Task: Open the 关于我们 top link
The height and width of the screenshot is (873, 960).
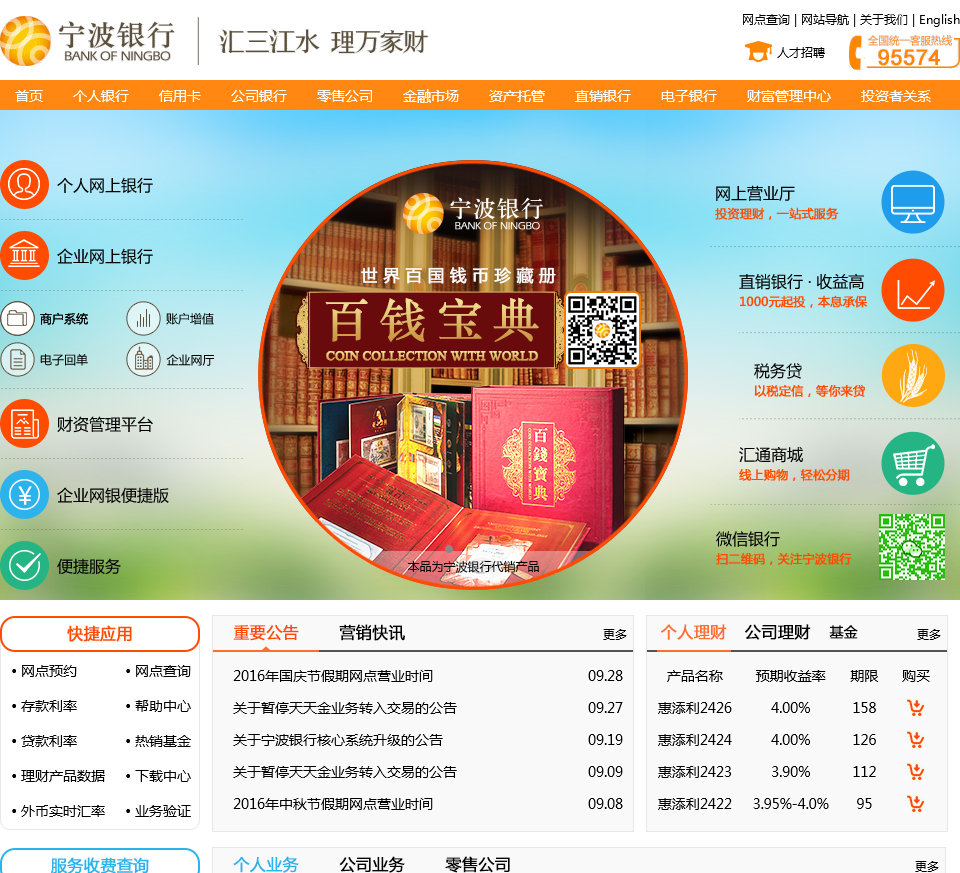Action: [x=883, y=20]
